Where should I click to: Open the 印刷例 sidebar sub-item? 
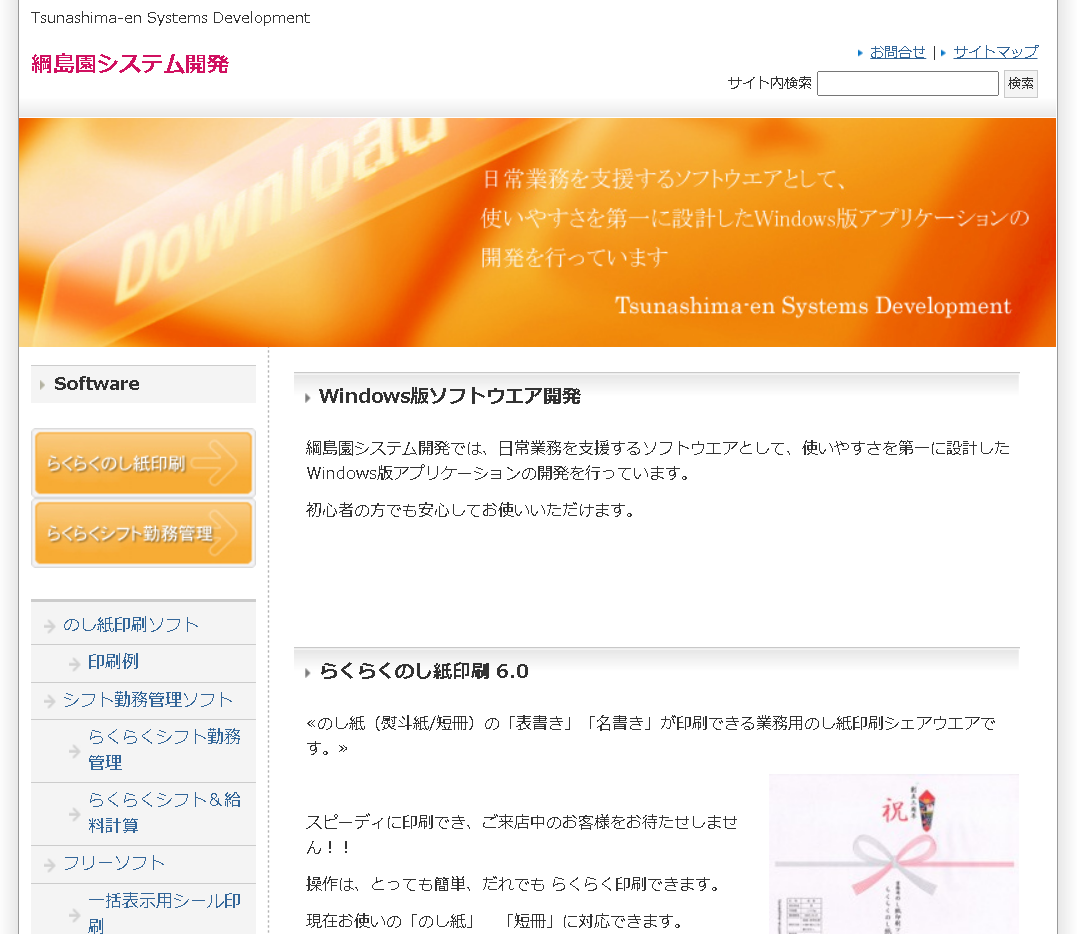113,662
